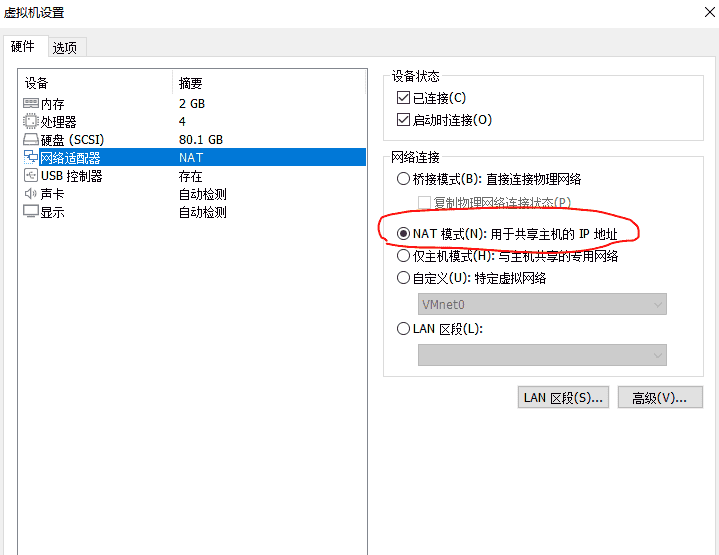The image size is (719, 555).
Task: Toggle the 已连接(C) checkbox
Action: click(x=403, y=98)
